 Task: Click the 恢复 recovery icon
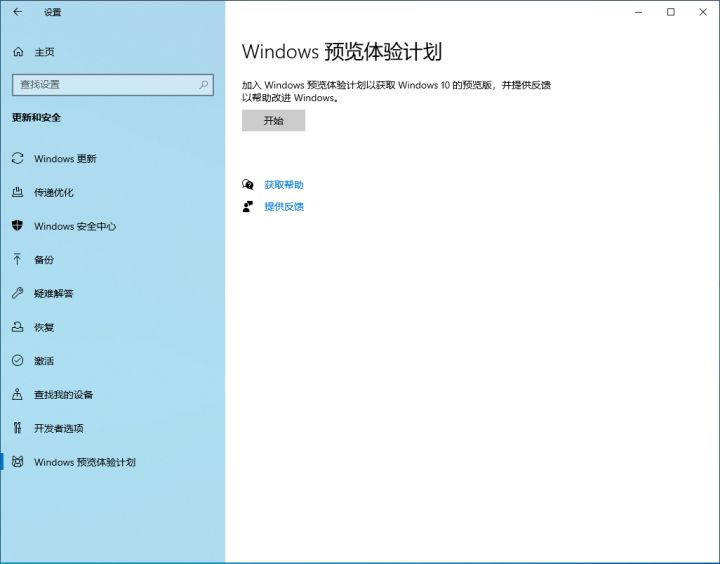pyautogui.click(x=17, y=327)
